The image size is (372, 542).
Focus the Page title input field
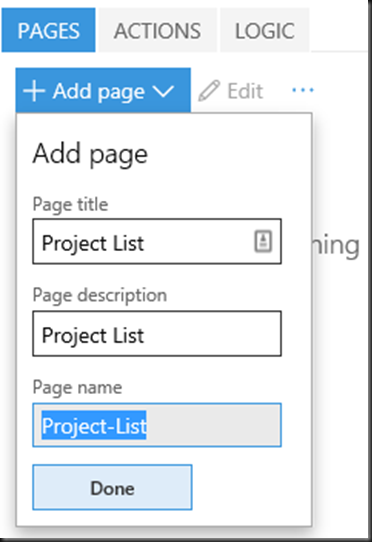157,241
